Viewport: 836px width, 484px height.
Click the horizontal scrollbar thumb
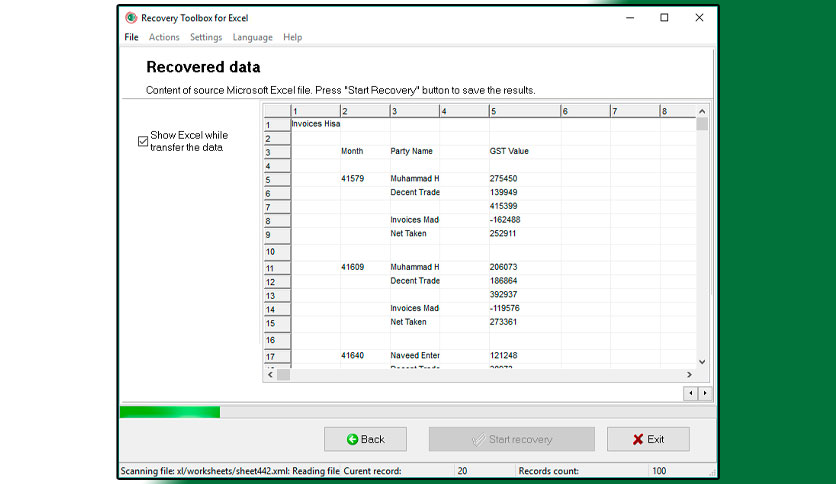284,375
